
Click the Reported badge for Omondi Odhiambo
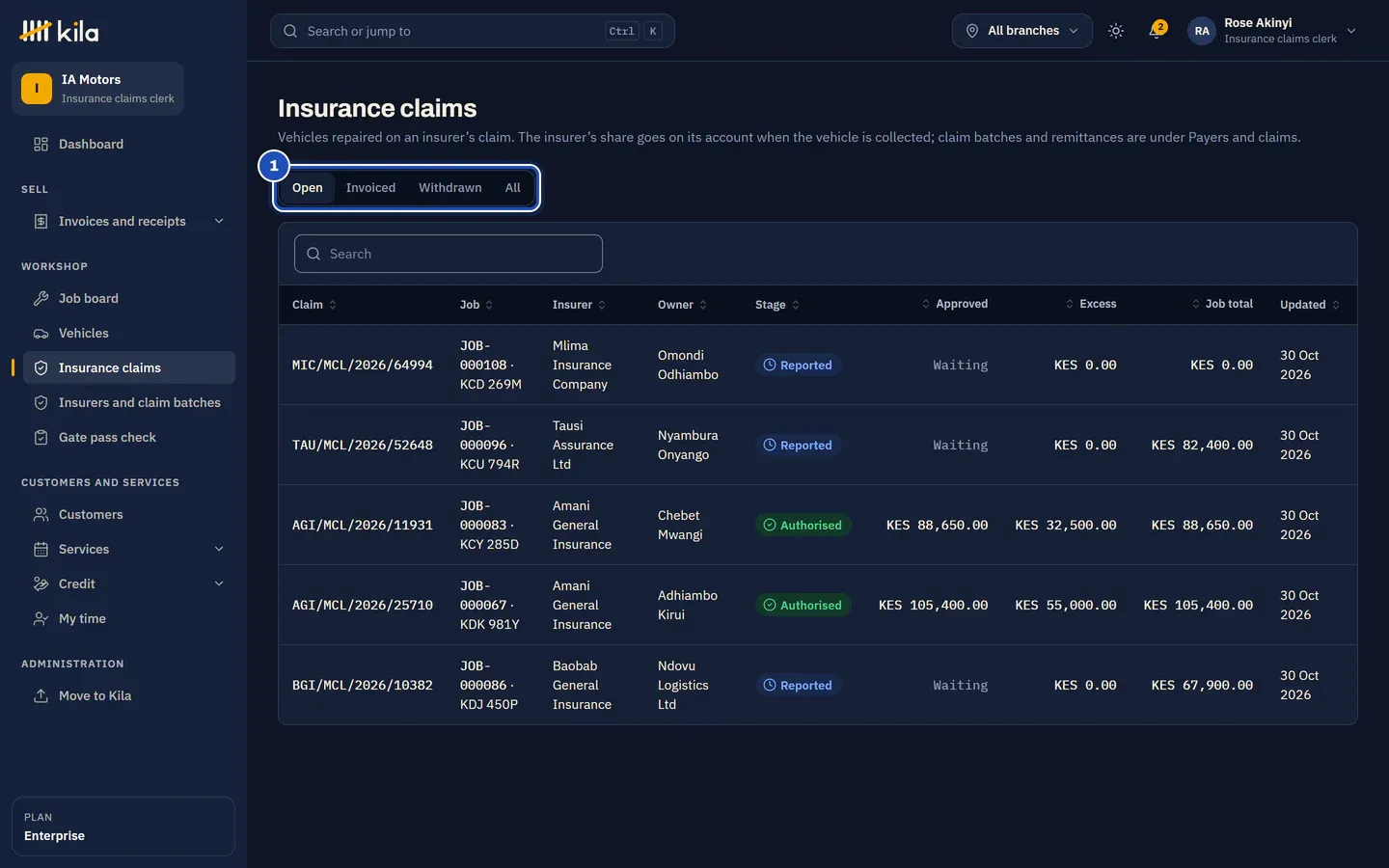[798, 366]
